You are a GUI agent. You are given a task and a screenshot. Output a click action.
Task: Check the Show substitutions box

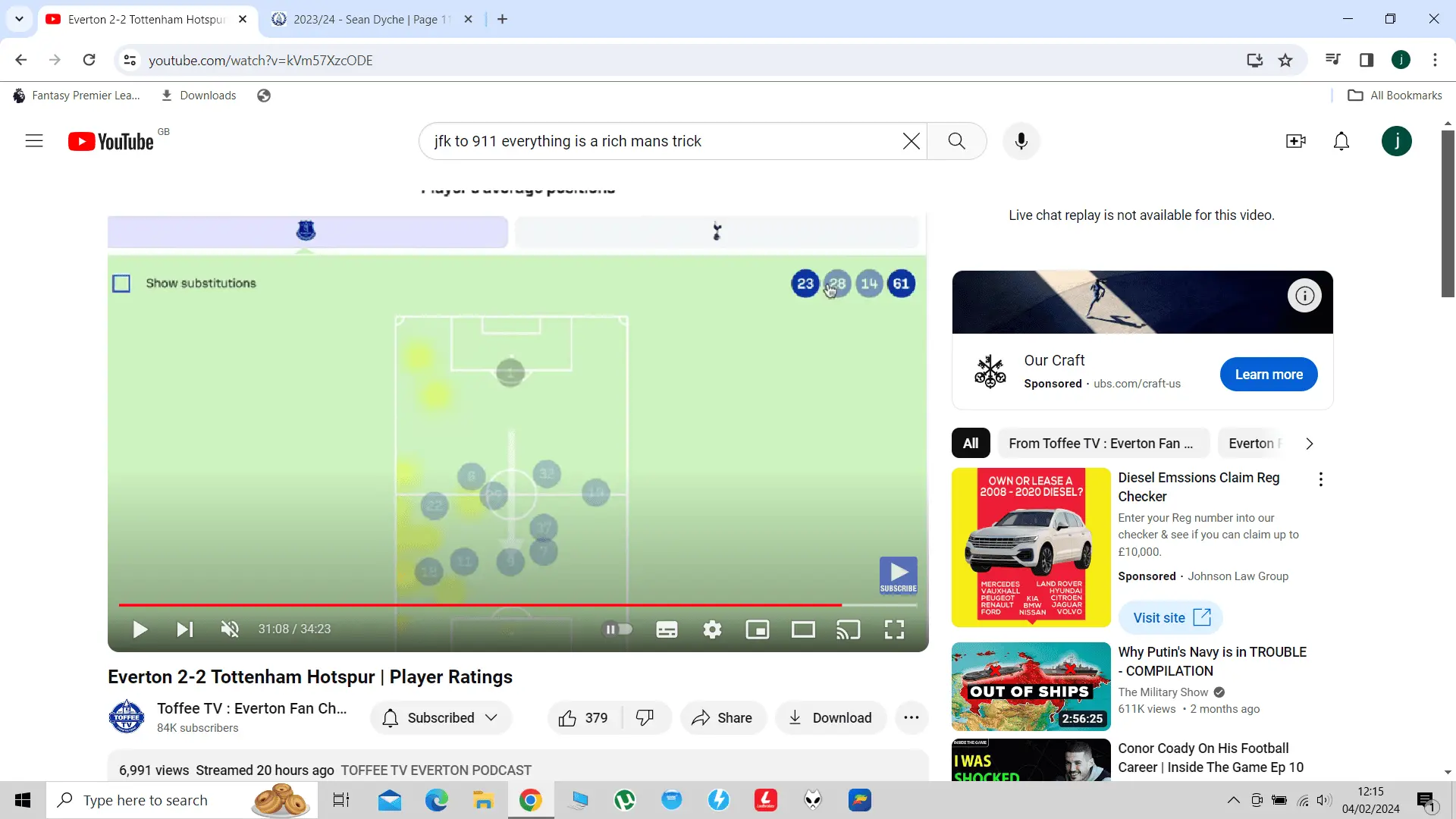[x=121, y=284]
